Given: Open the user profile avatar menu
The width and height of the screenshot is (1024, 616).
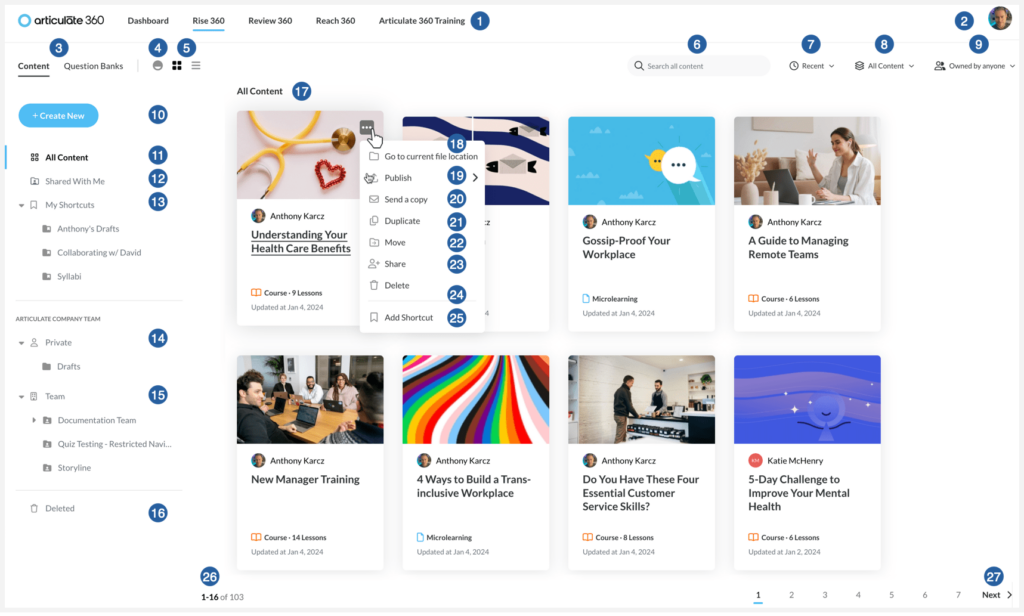Looking at the screenshot, I should click(x=999, y=19).
